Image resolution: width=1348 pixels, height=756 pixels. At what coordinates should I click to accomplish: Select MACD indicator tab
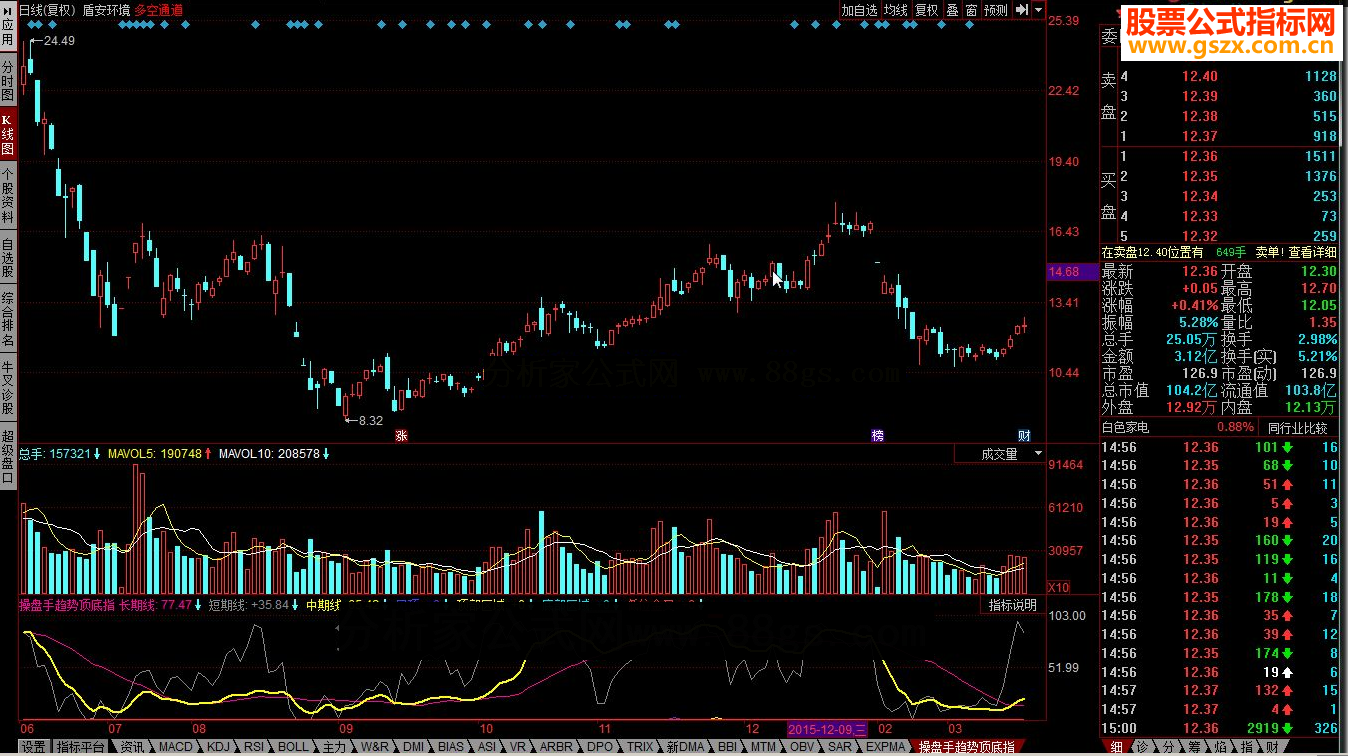175,747
